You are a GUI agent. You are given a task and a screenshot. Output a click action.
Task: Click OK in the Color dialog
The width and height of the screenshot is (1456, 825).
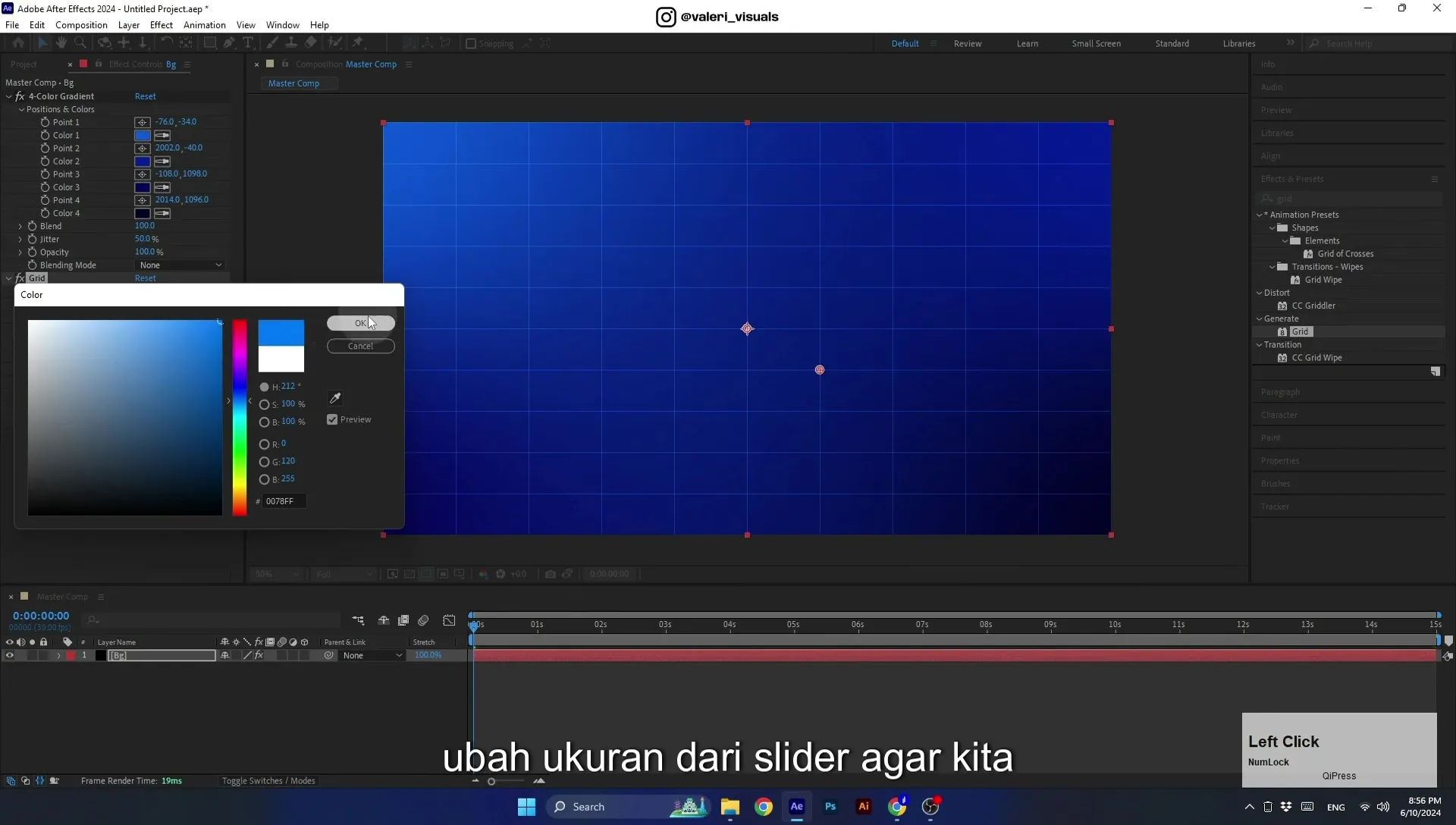(x=360, y=323)
